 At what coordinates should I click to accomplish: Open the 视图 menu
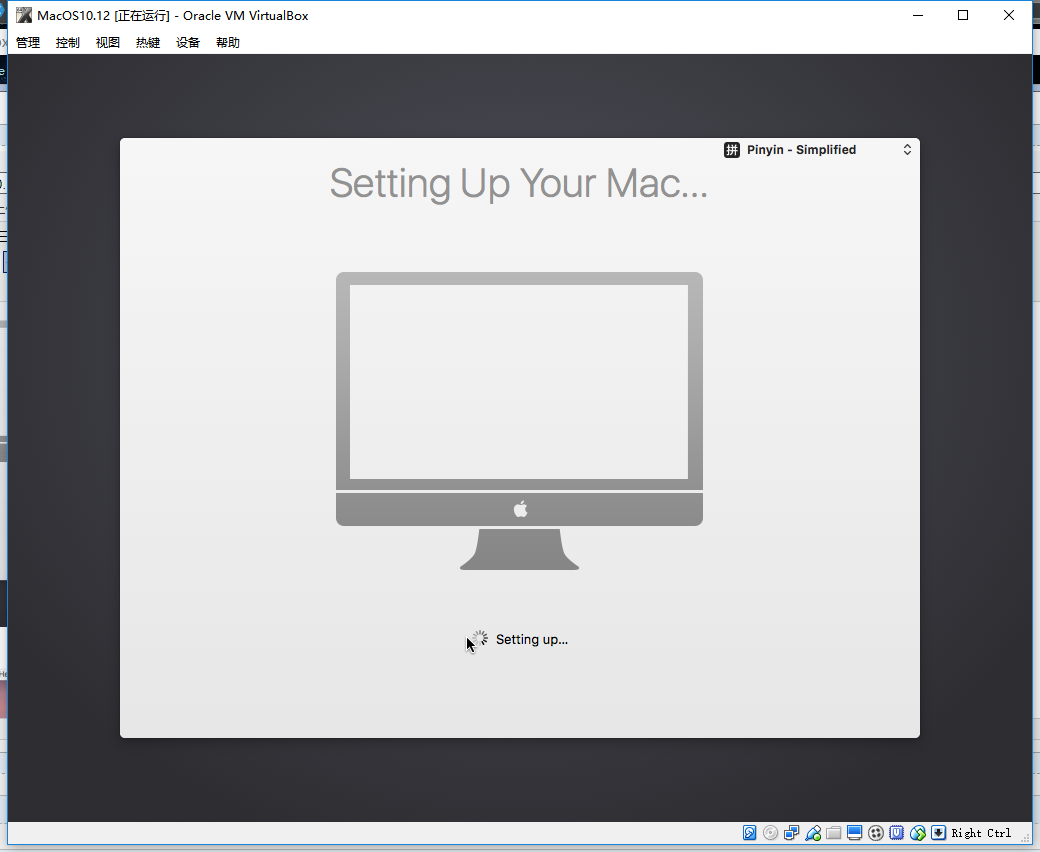pyautogui.click(x=107, y=42)
